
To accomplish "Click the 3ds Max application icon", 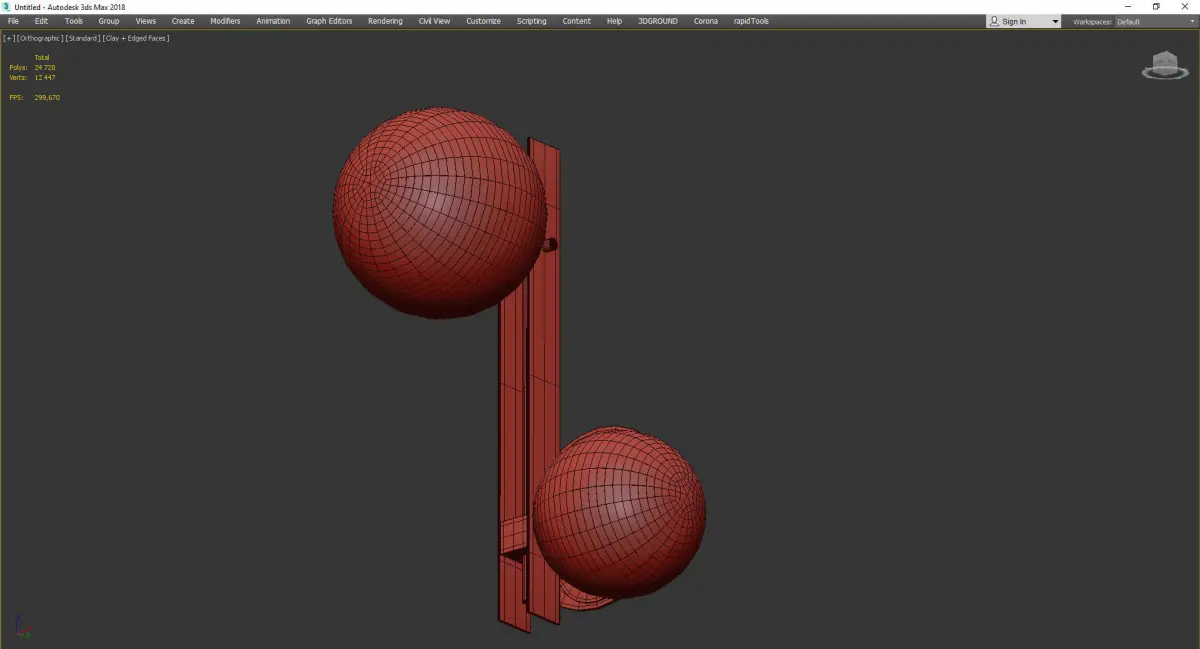I will click(x=6, y=6).
